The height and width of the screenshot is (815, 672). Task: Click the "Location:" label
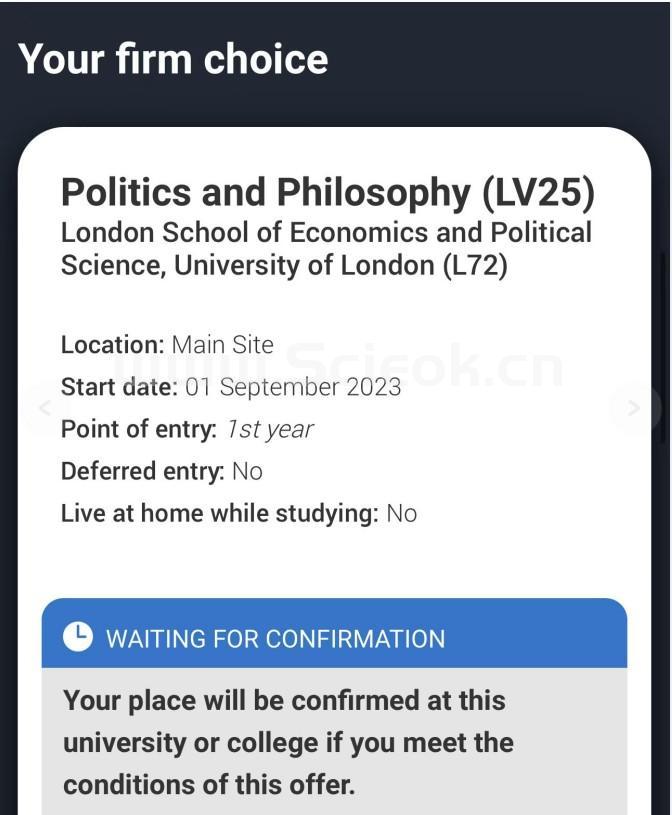112,345
